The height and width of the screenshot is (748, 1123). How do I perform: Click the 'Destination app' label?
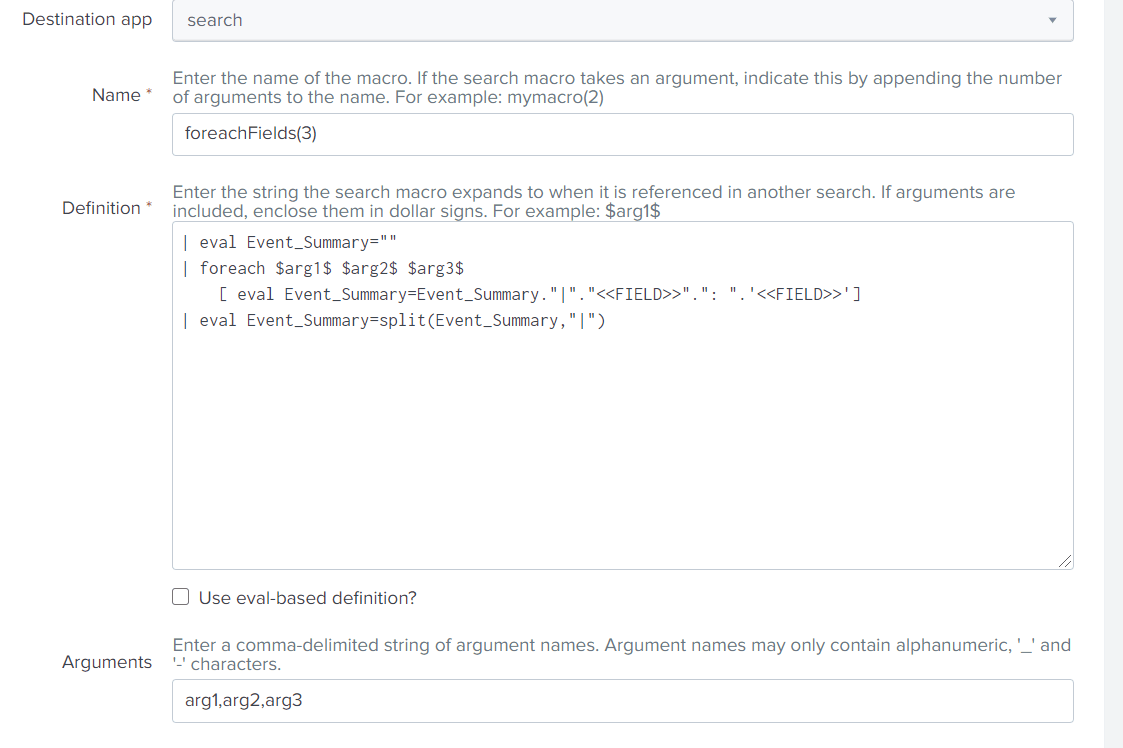coord(87,18)
